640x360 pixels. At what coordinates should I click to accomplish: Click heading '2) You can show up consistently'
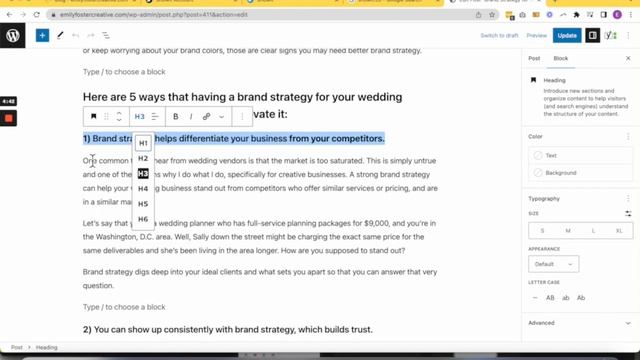pos(228,329)
